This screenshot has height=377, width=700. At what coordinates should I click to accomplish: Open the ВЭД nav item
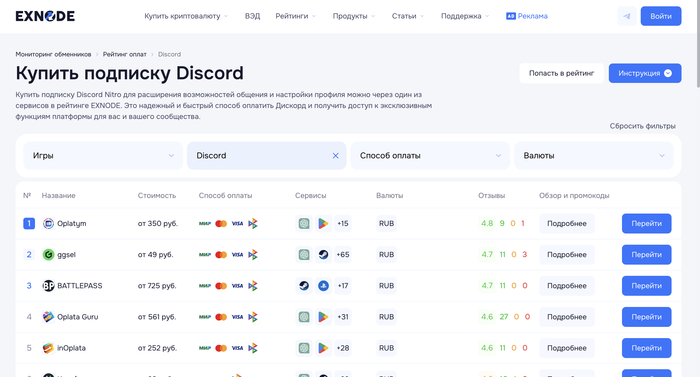click(x=252, y=16)
